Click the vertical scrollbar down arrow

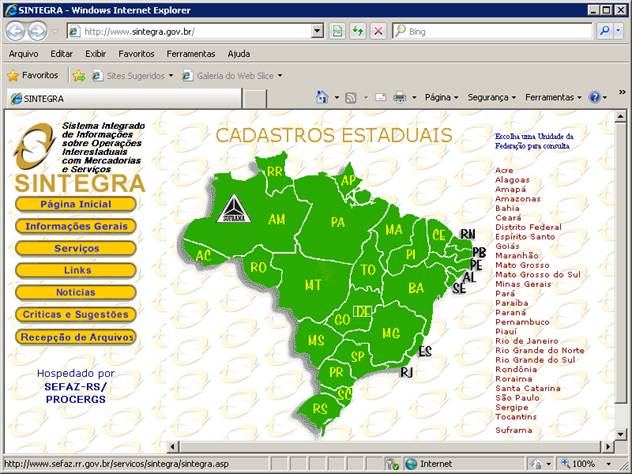pos(620,434)
